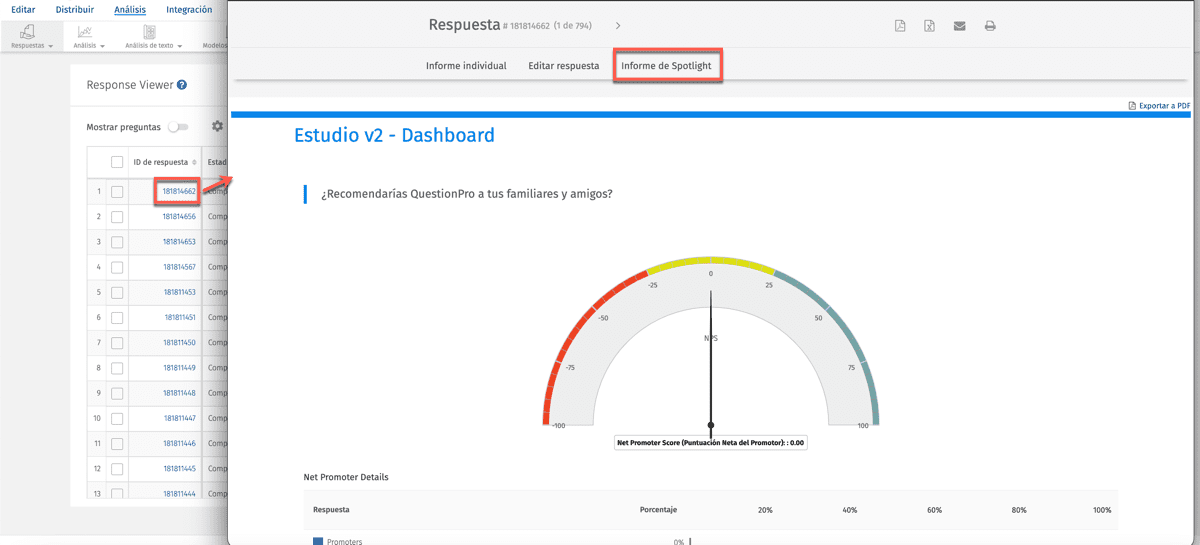The height and width of the screenshot is (545, 1200).
Task: Download response as PDF icon
Action: (x=900, y=26)
